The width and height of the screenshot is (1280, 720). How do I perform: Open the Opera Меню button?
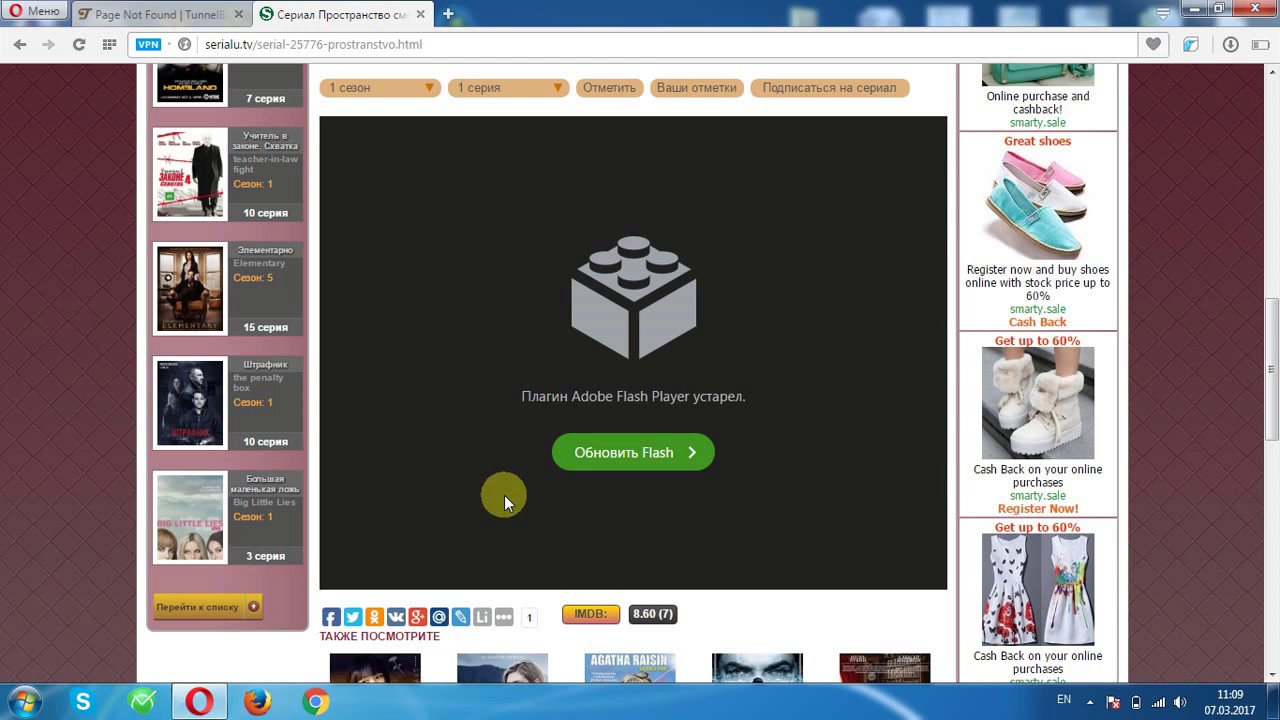35,11
